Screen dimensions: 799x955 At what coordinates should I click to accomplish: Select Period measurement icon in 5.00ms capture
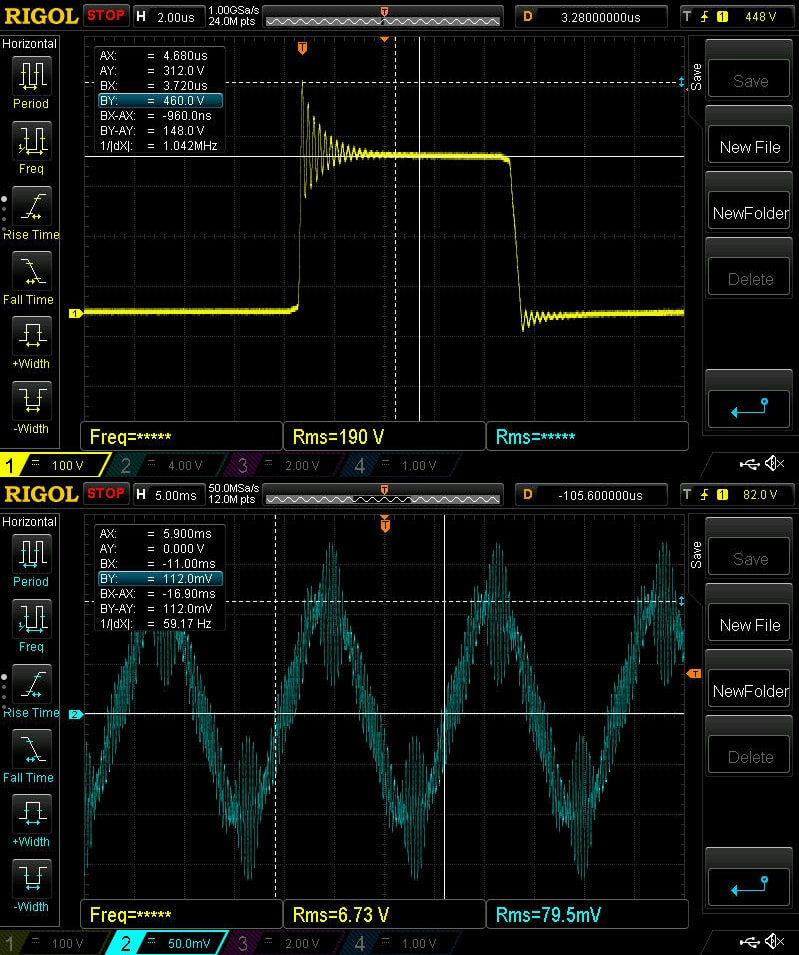[x=32, y=554]
